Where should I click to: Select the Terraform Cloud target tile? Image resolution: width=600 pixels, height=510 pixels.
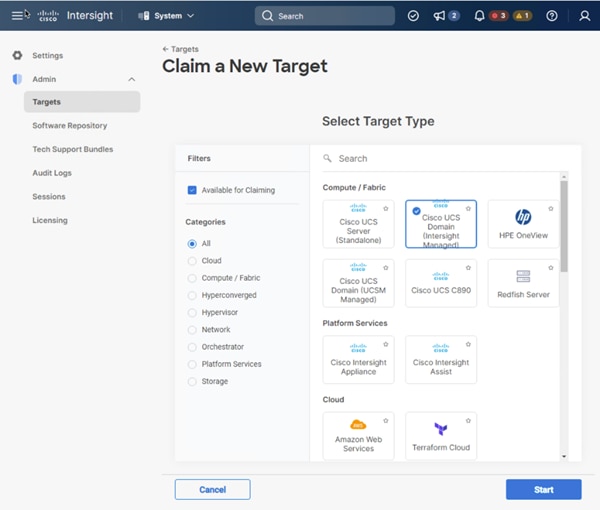441,436
